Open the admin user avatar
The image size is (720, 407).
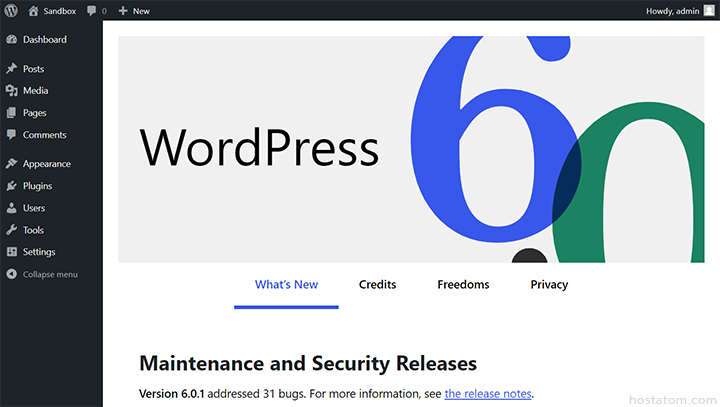click(709, 10)
